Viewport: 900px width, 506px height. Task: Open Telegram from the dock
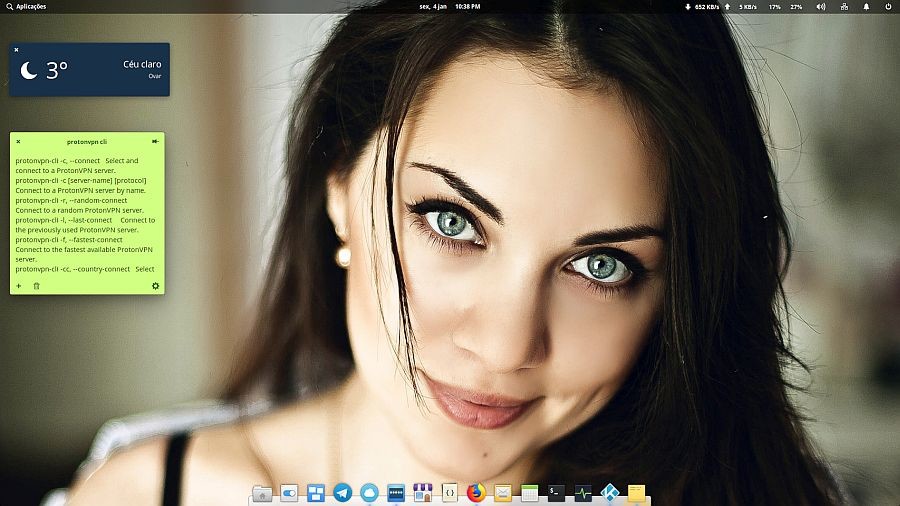[x=343, y=492]
